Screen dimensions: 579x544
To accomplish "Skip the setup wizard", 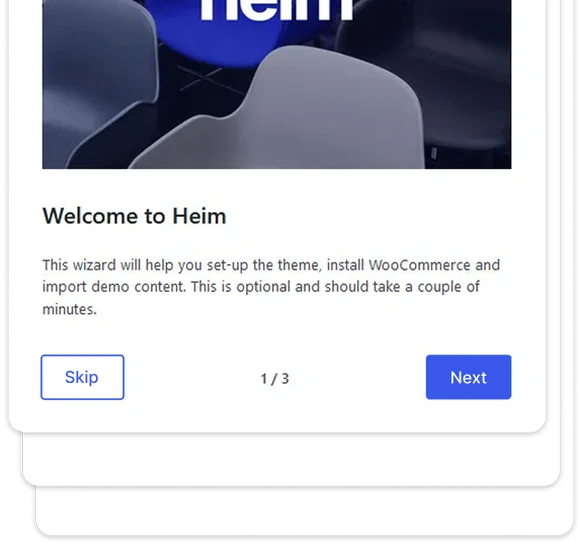I will pos(82,377).
